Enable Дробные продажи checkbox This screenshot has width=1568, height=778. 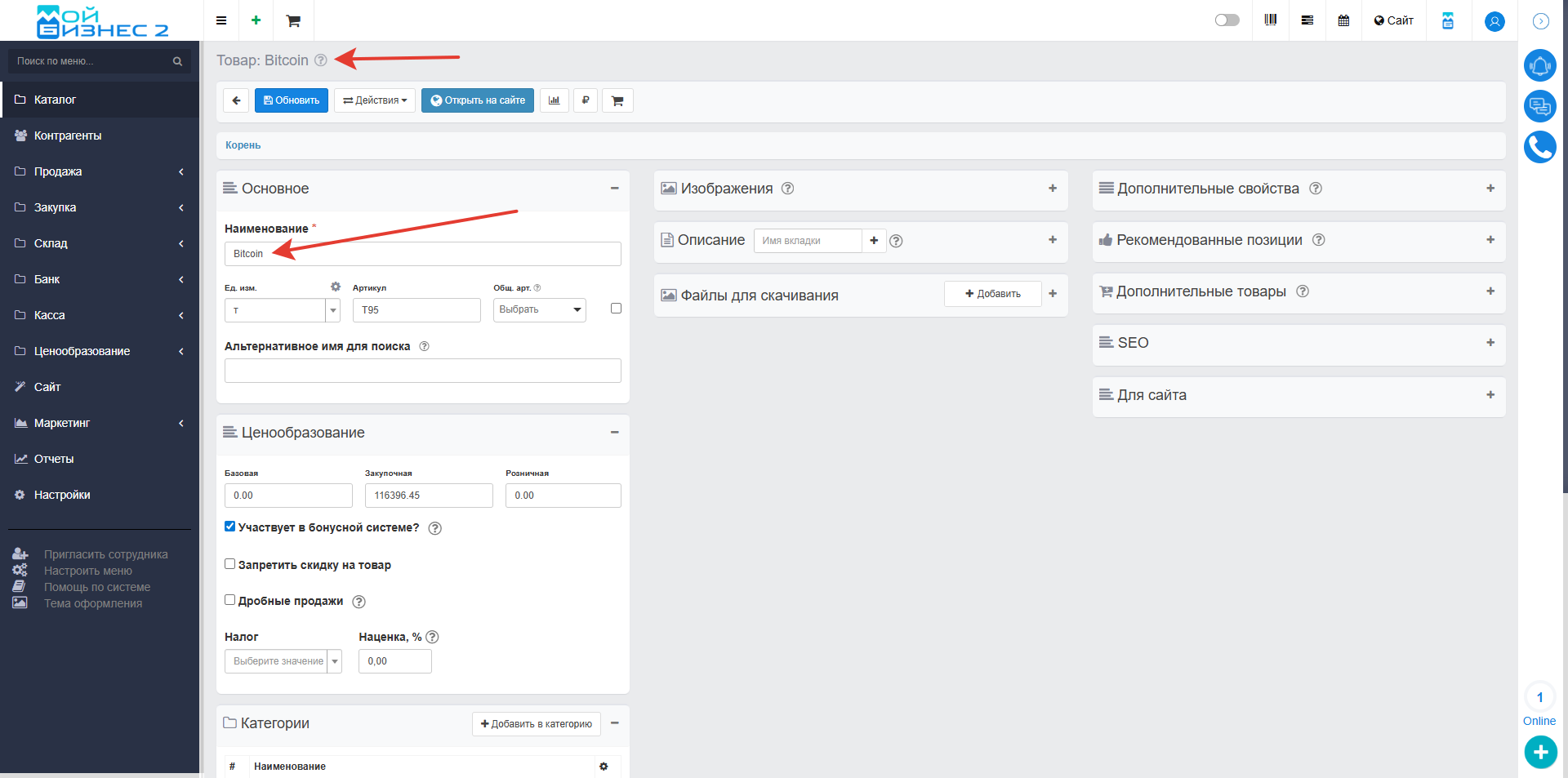230,600
